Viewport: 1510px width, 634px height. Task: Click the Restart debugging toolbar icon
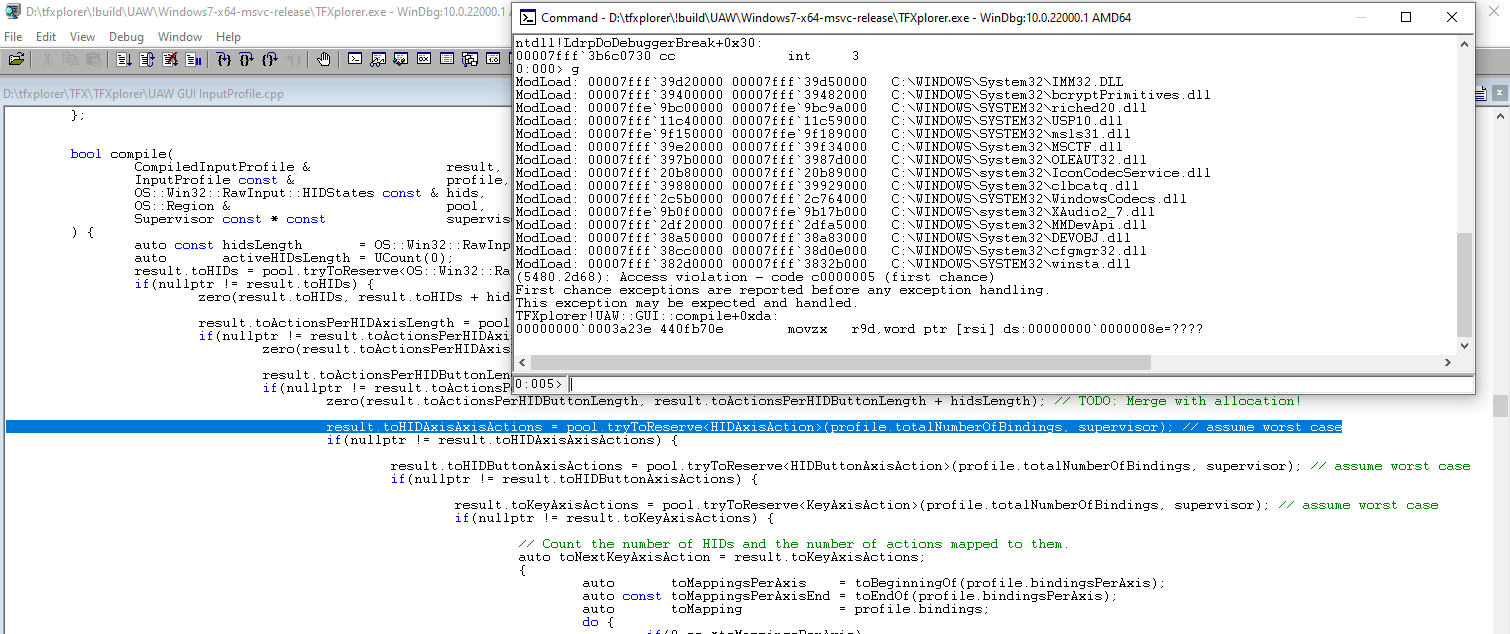(147, 60)
